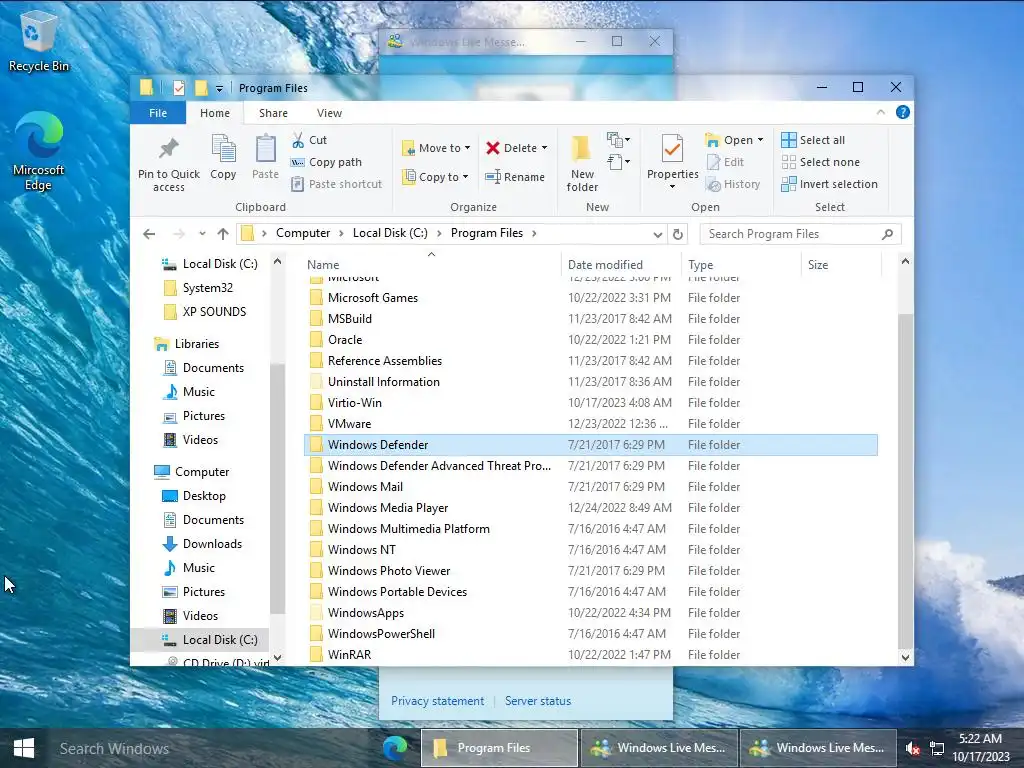Expand the Open button dropdown arrow
This screenshot has height=768, width=1024.
(x=760, y=140)
